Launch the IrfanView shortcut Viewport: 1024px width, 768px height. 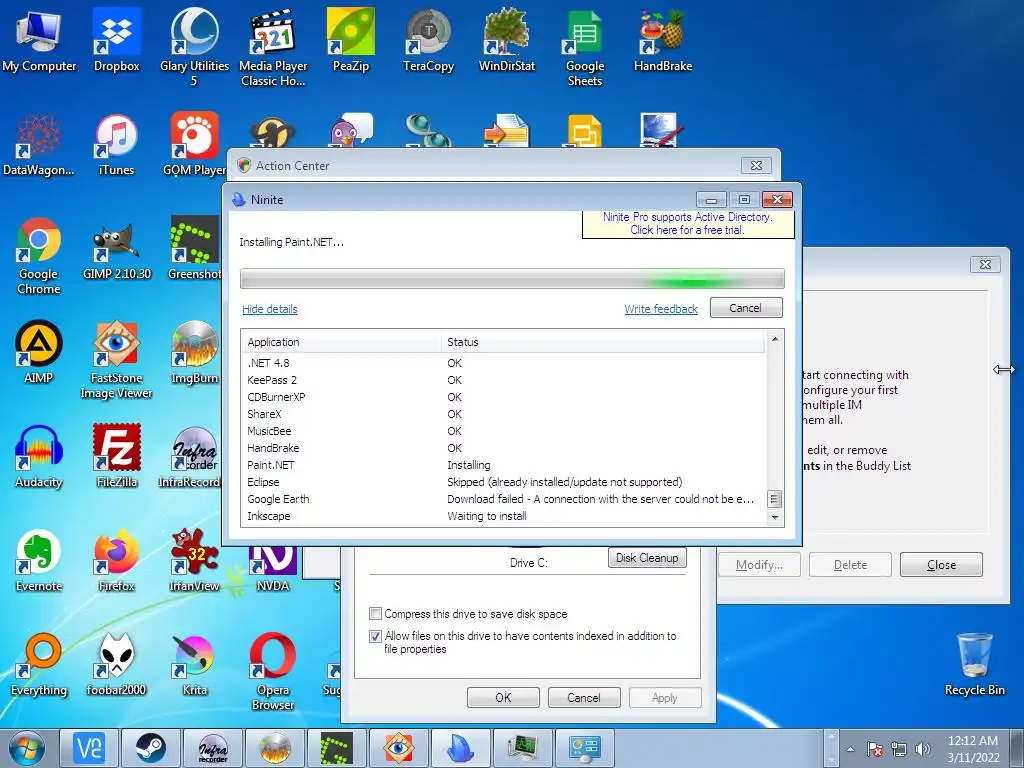coord(194,560)
